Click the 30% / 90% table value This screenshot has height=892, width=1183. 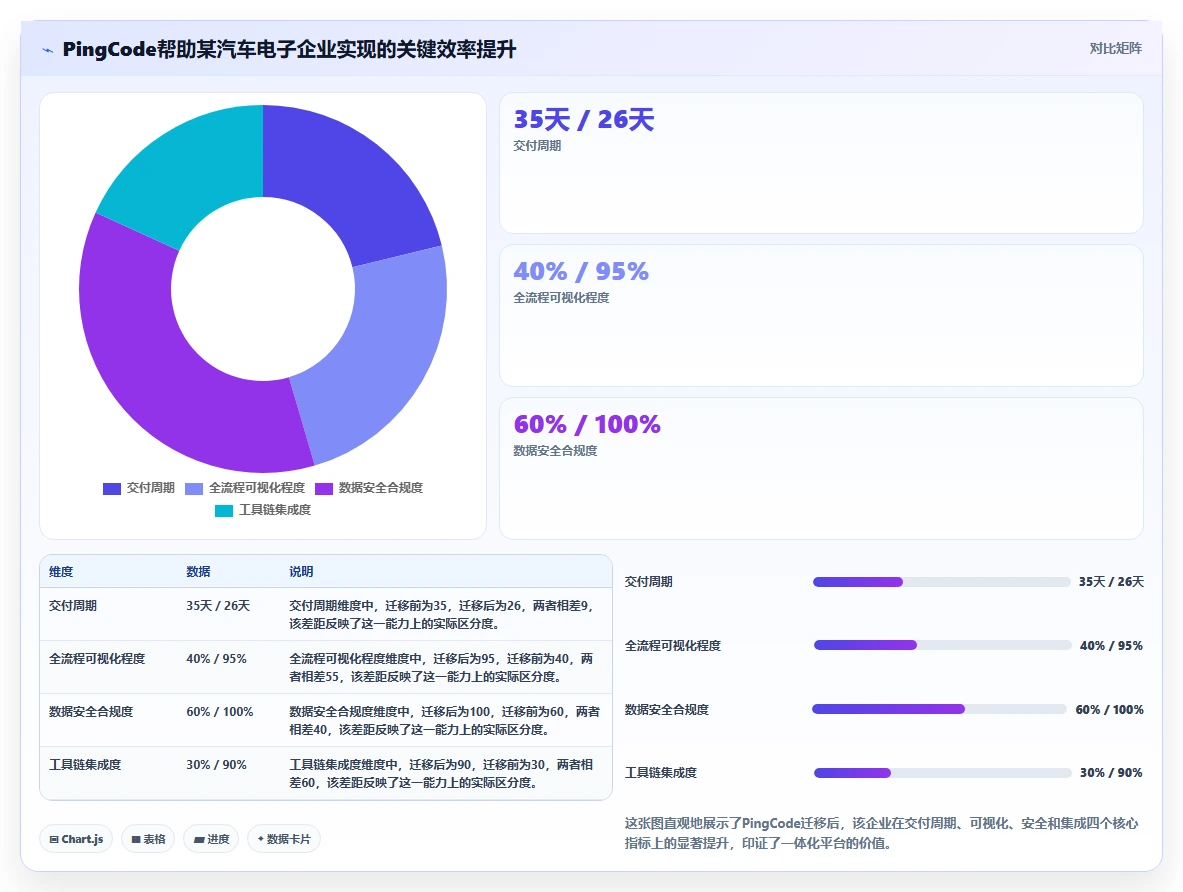pyautogui.click(x=217, y=764)
